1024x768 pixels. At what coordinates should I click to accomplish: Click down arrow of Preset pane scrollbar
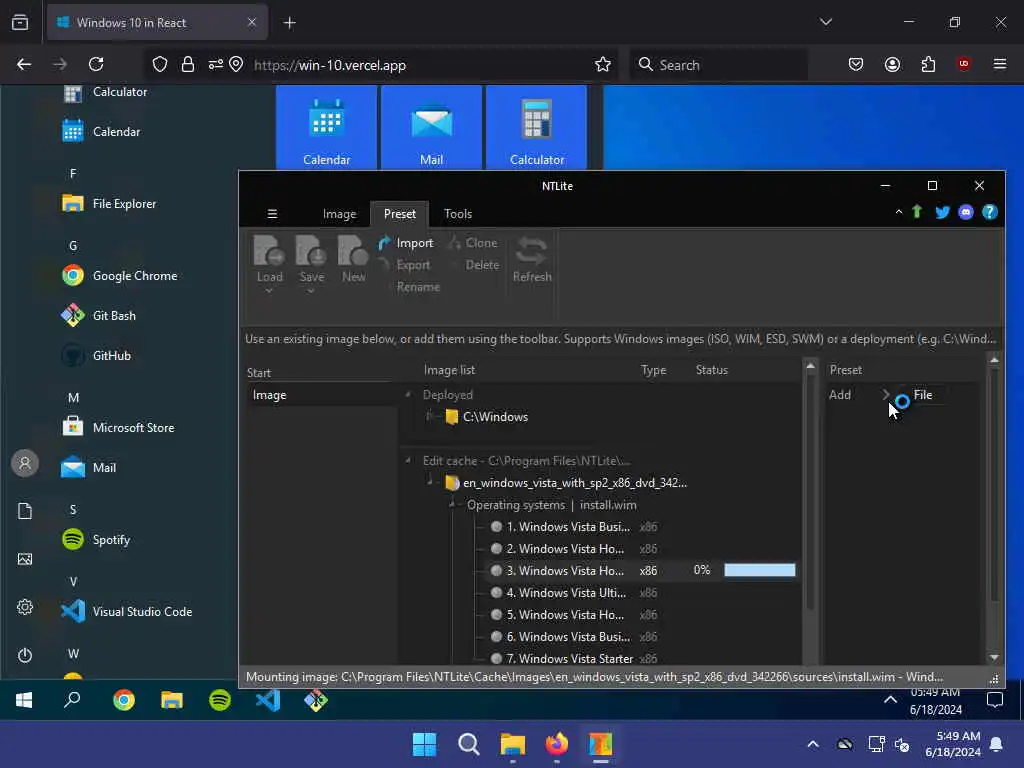pos(994,658)
